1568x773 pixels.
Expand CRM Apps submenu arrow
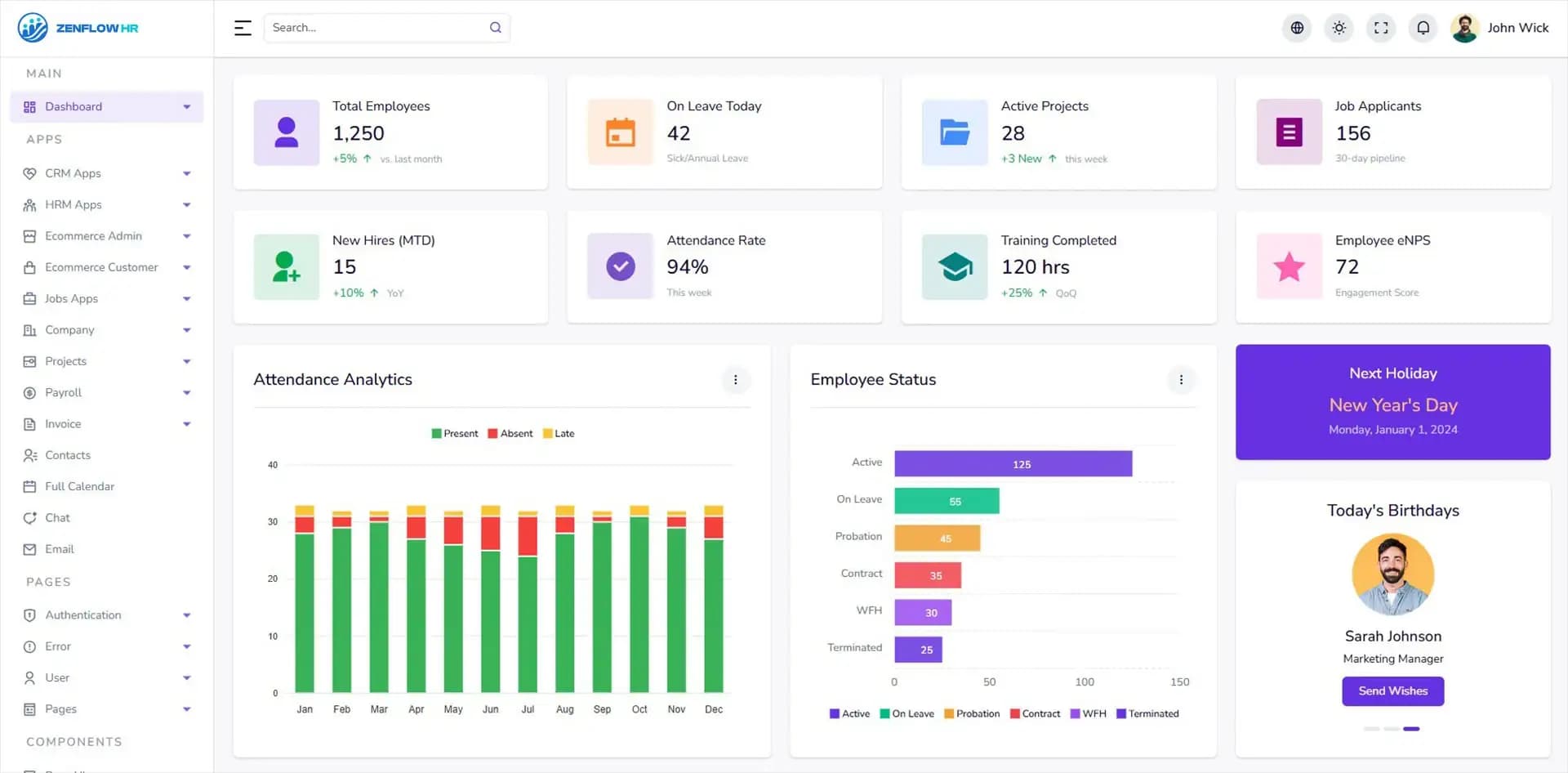click(187, 174)
